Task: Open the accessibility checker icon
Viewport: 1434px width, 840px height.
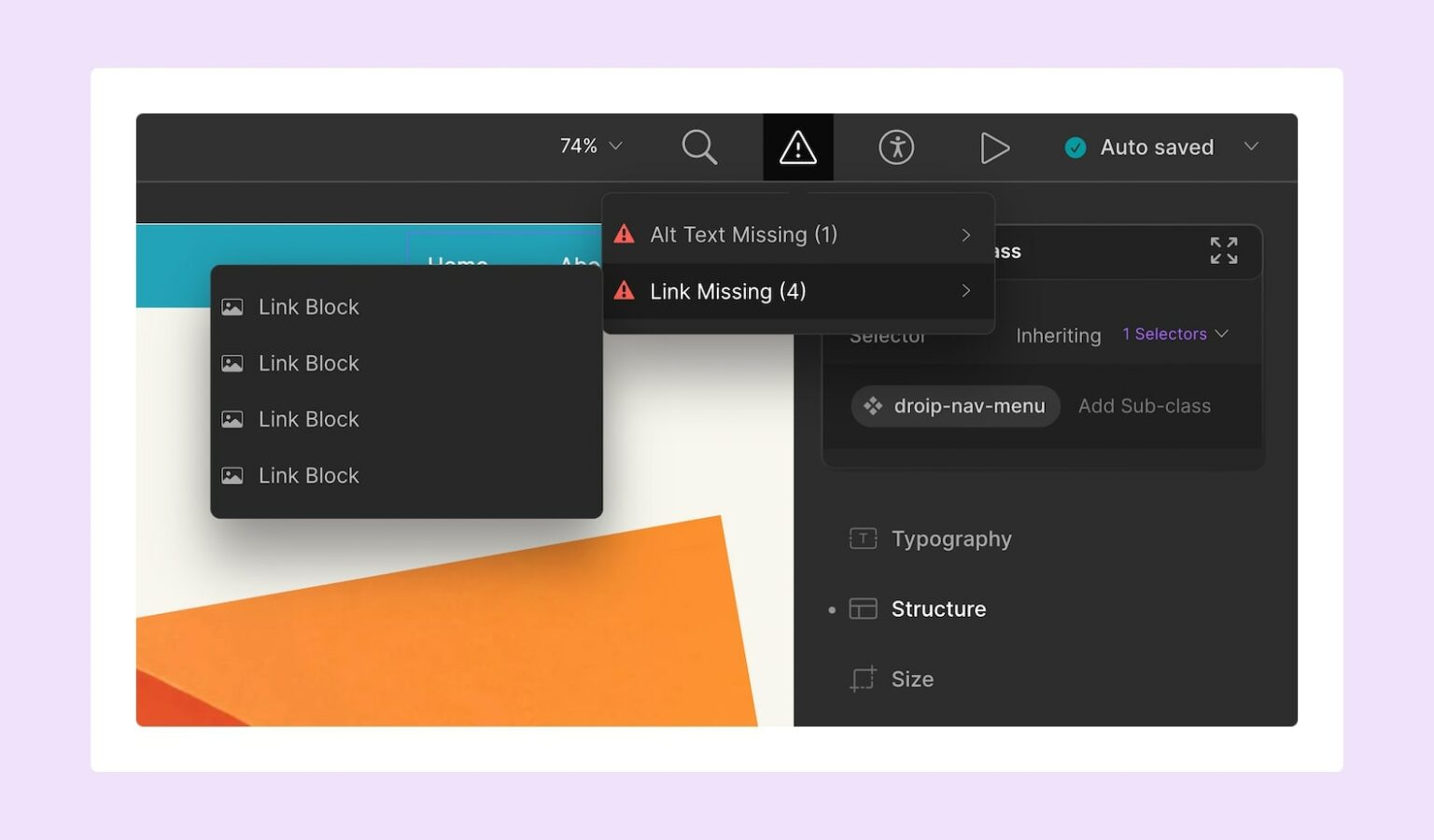Action: tap(896, 147)
